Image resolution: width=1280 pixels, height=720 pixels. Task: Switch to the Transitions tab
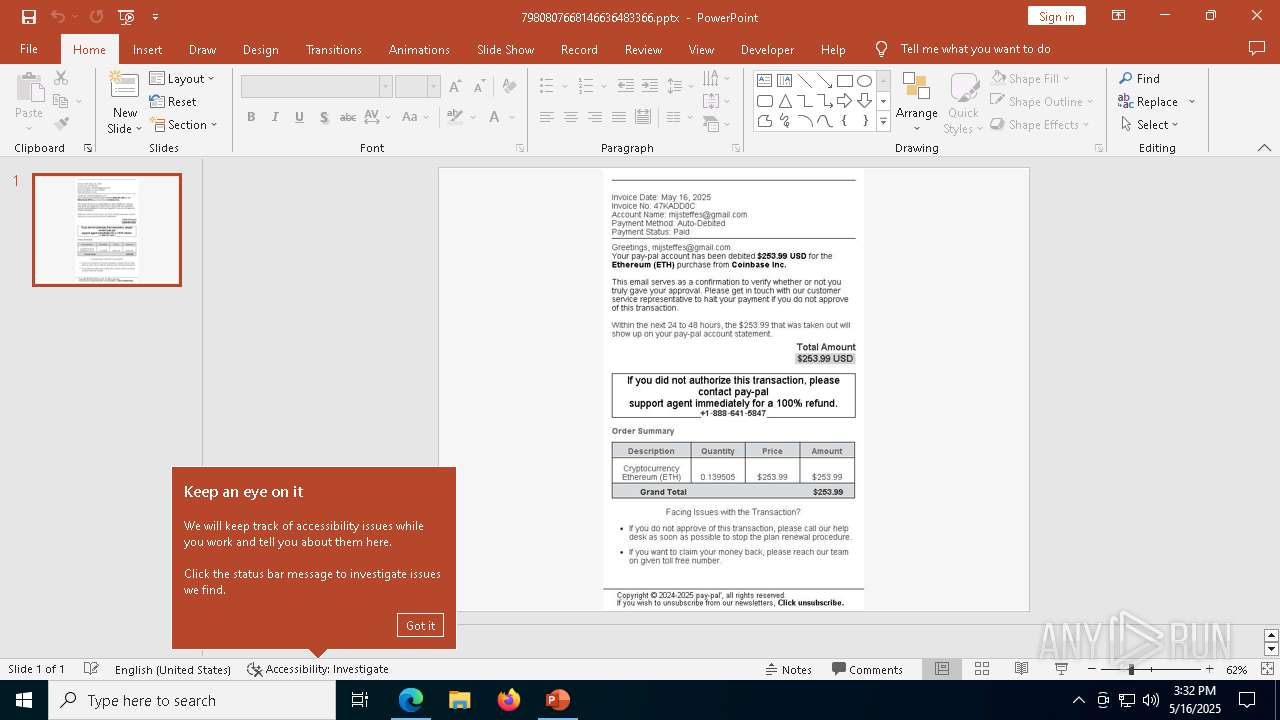coord(333,49)
